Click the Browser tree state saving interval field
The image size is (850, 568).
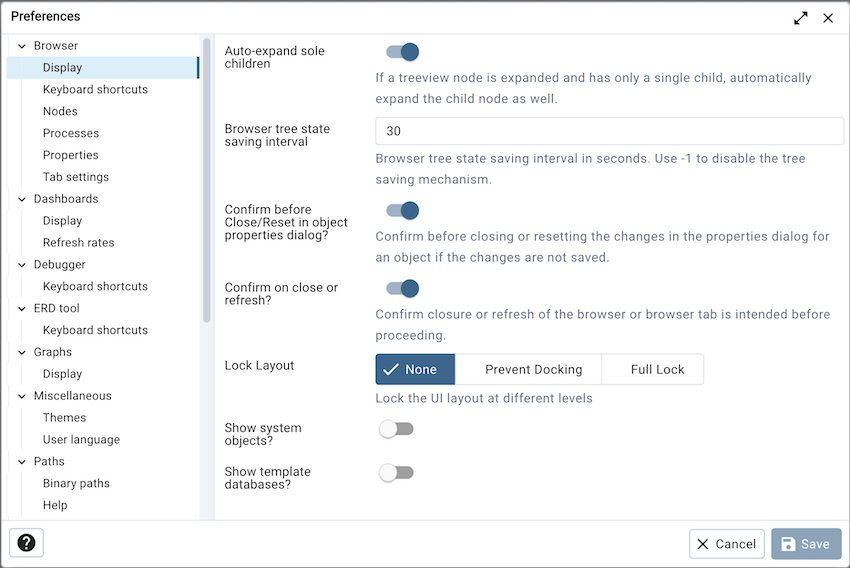tap(609, 132)
